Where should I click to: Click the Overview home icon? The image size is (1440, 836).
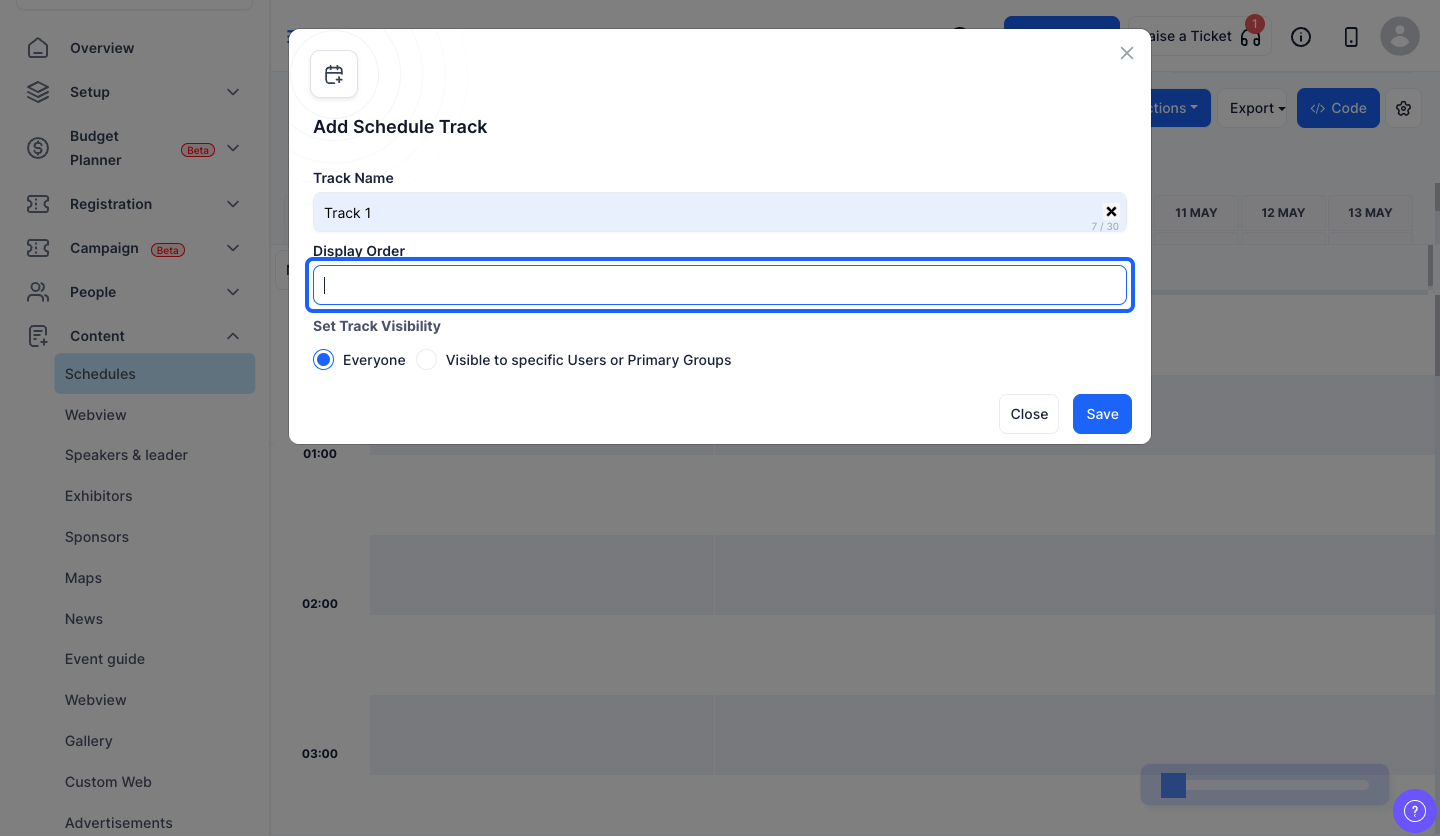point(38,48)
